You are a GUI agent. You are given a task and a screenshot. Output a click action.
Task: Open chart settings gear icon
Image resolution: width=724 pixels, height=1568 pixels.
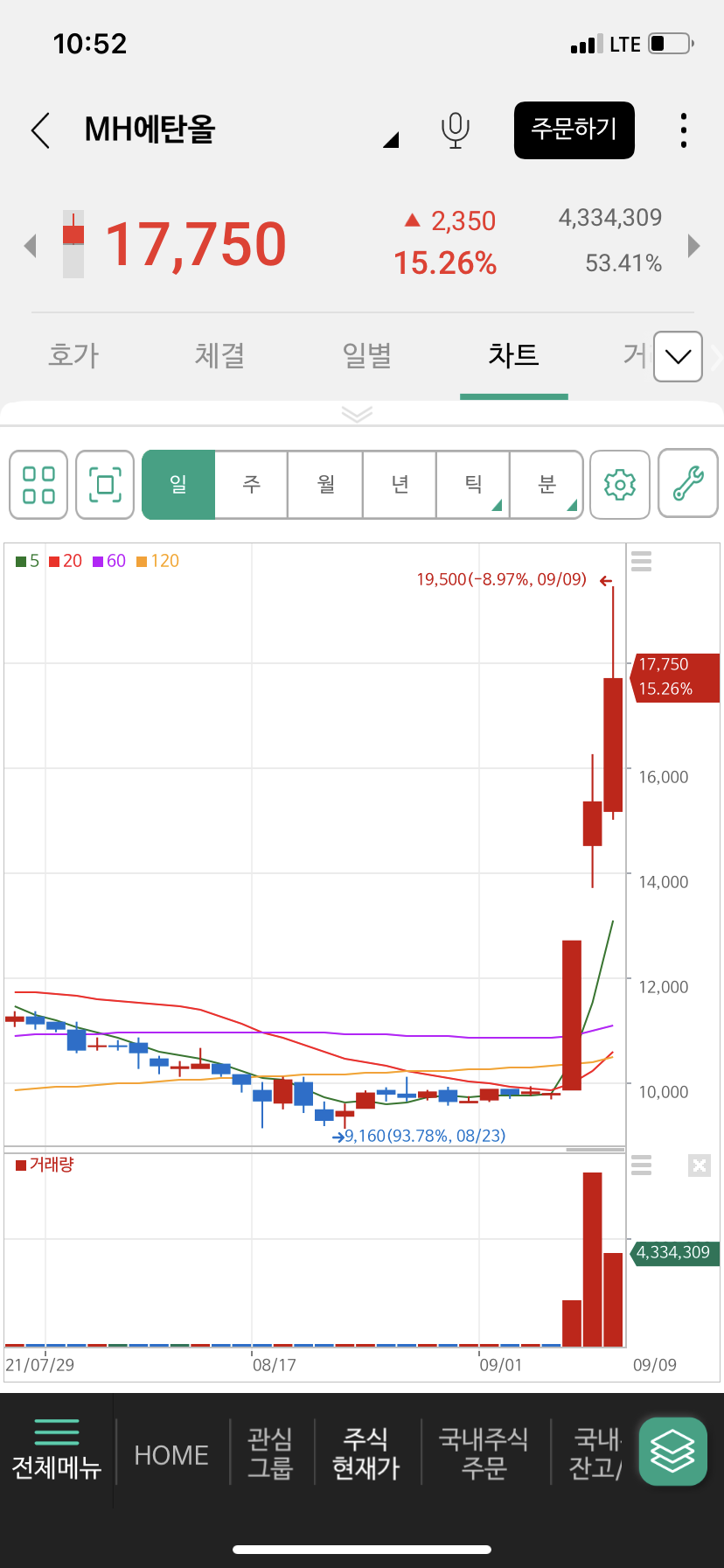[x=620, y=484]
